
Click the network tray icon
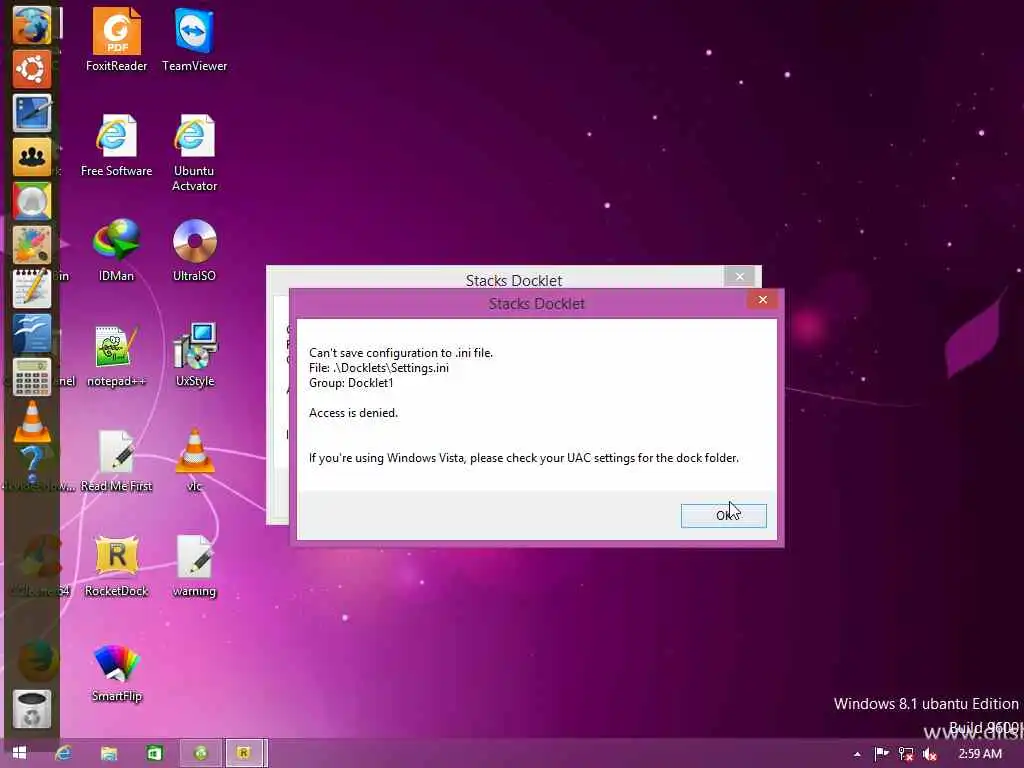(x=906, y=754)
